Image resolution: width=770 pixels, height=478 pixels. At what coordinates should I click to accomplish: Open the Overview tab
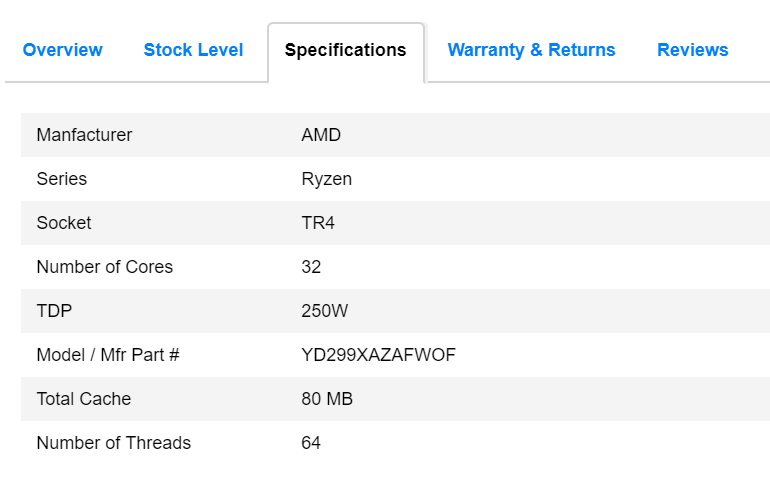coord(62,50)
